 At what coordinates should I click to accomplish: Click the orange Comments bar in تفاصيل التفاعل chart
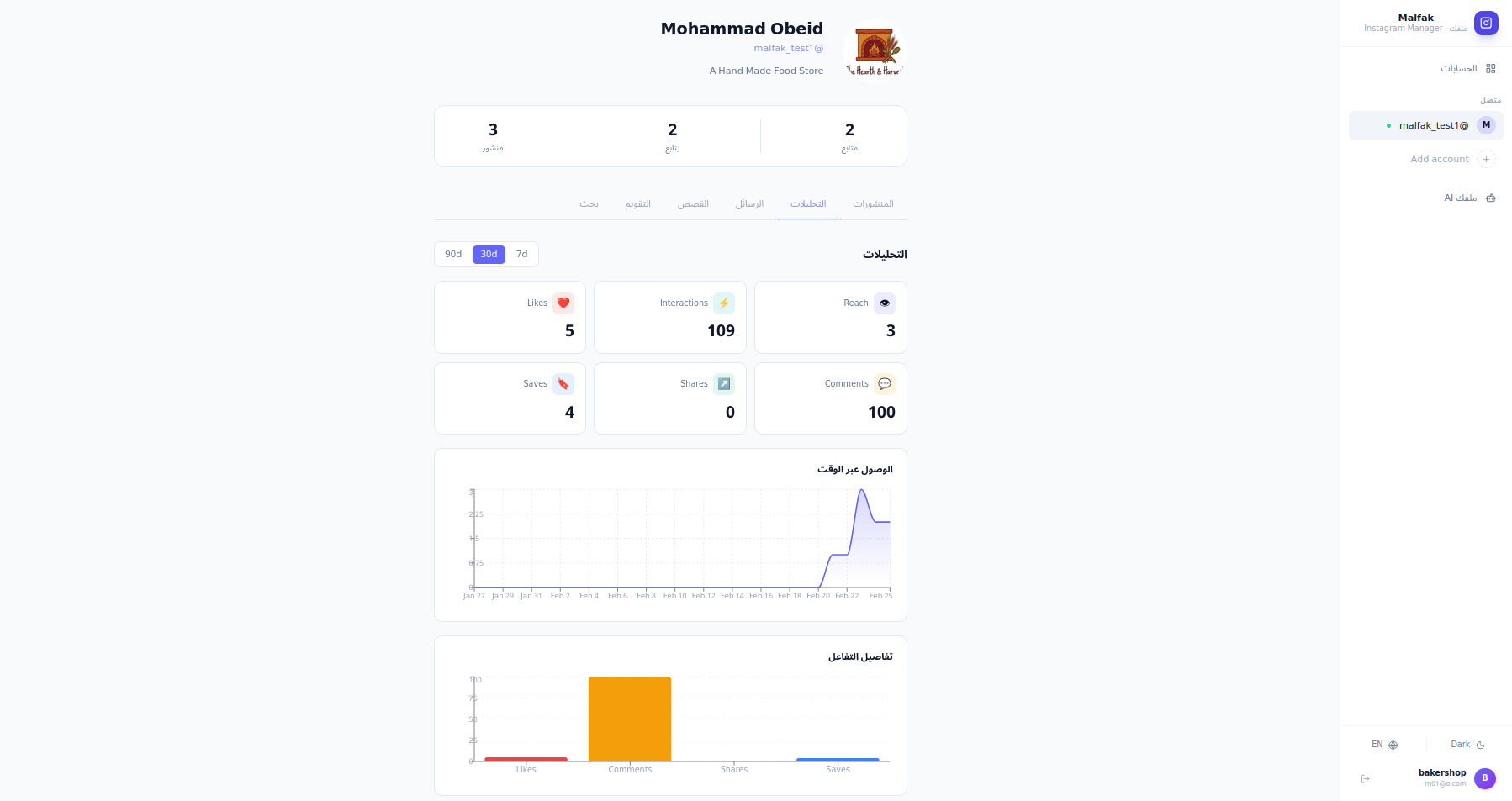point(630,719)
